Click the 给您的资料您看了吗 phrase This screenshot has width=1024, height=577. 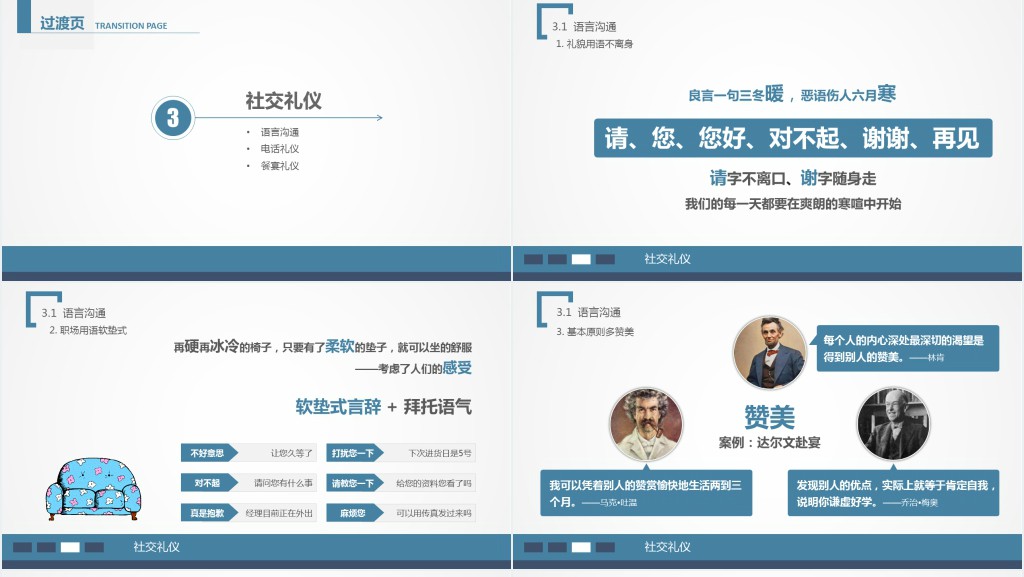[x=434, y=483]
